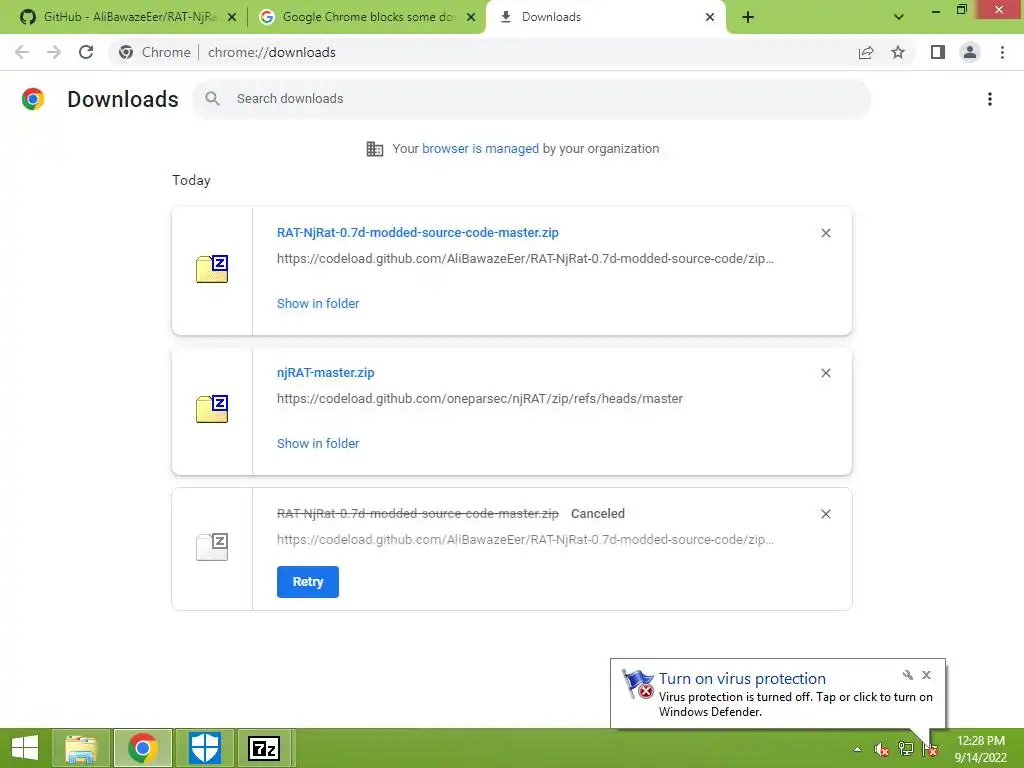Open Windows Defender shield in taskbar
The width and height of the screenshot is (1024, 768).
[x=204, y=748]
